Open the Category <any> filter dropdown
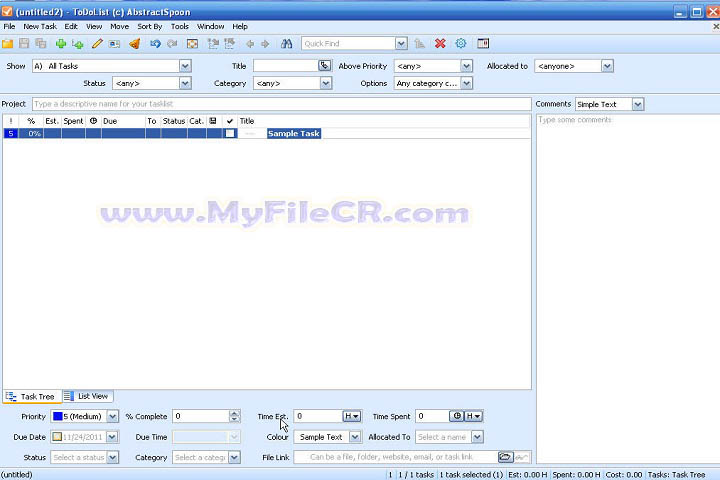This screenshot has height=480, width=720. click(326, 84)
